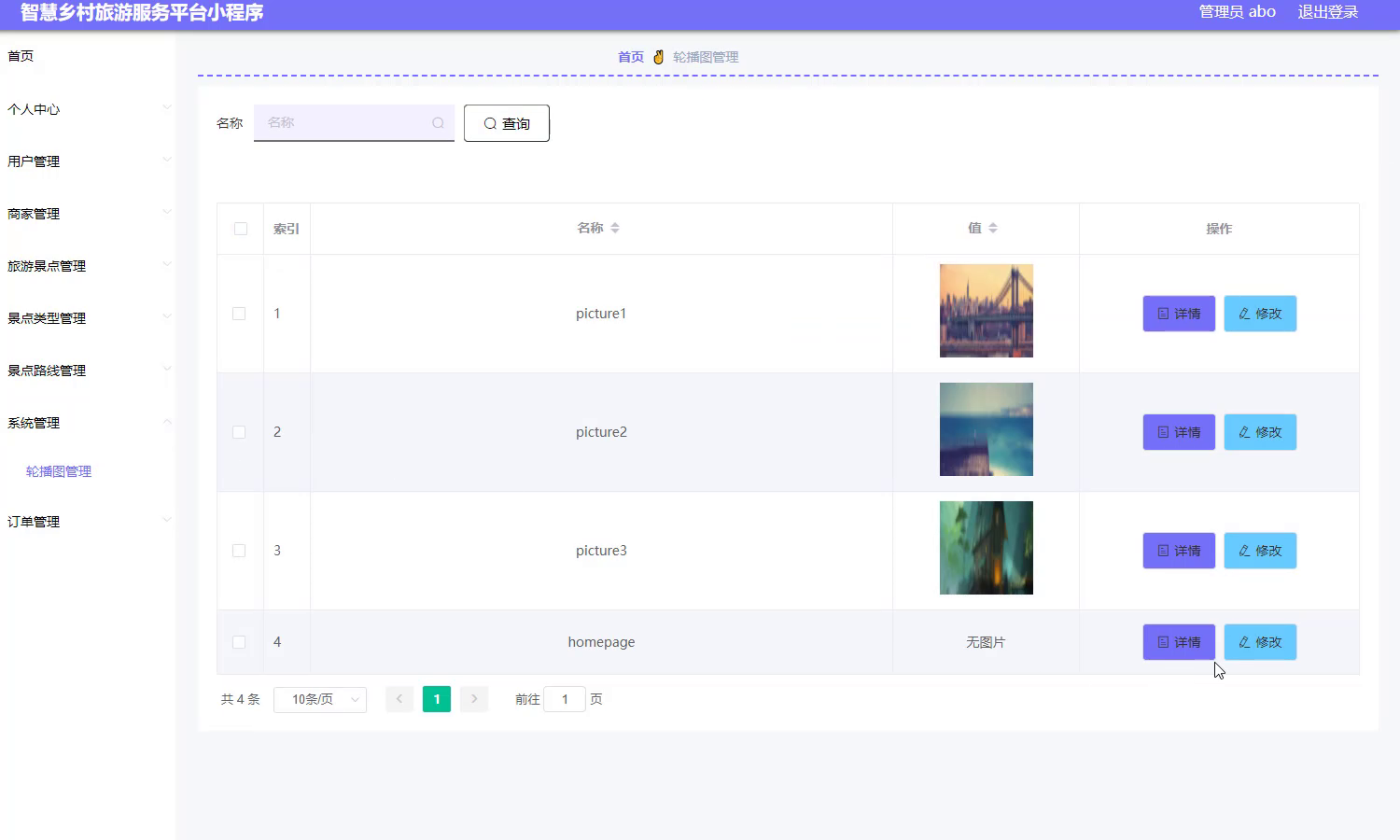Open 详情 for picture3
This screenshot has width=1400, height=840.
[1179, 551]
